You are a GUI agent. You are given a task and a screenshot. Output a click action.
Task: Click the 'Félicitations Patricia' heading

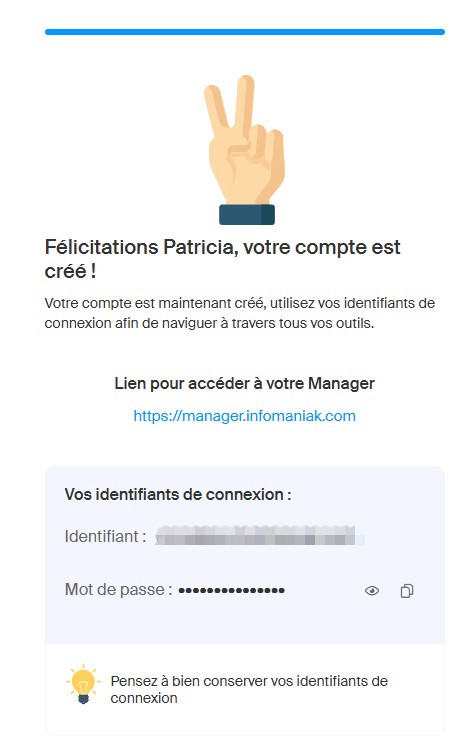pyautogui.click(x=222, y=259)
